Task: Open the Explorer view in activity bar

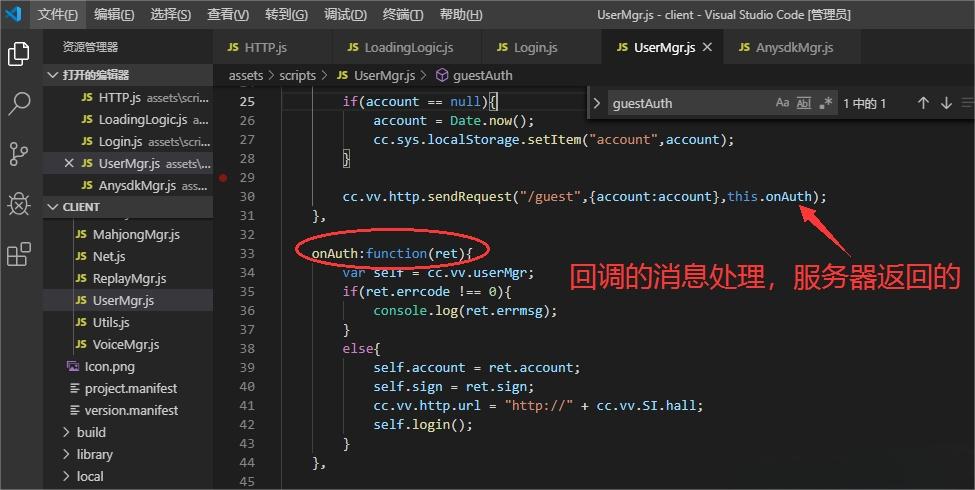Action: coord(19,54)
